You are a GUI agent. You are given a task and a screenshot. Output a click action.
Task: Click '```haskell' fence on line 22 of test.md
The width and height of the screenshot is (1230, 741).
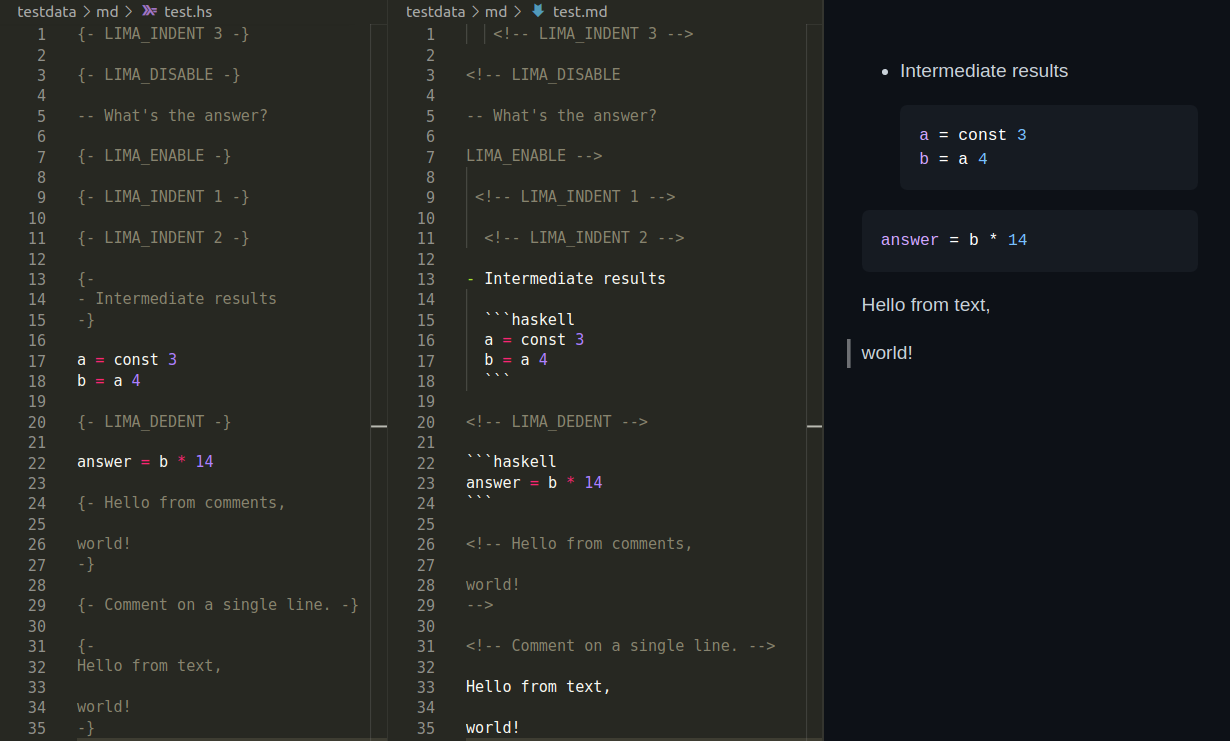(511, 462)
